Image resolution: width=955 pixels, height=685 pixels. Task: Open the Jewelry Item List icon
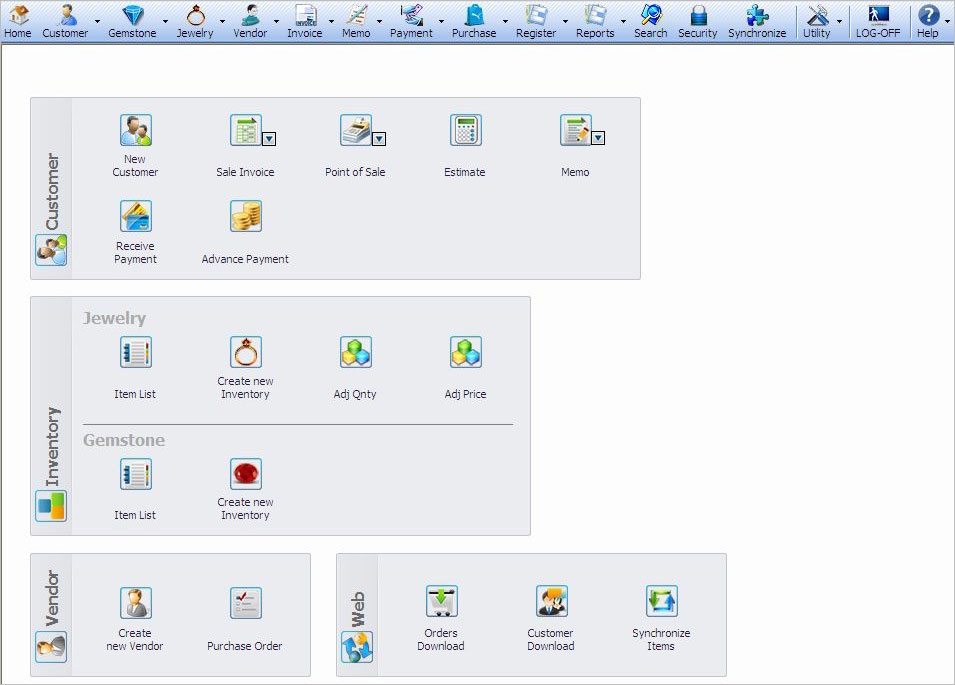point(135,353)
